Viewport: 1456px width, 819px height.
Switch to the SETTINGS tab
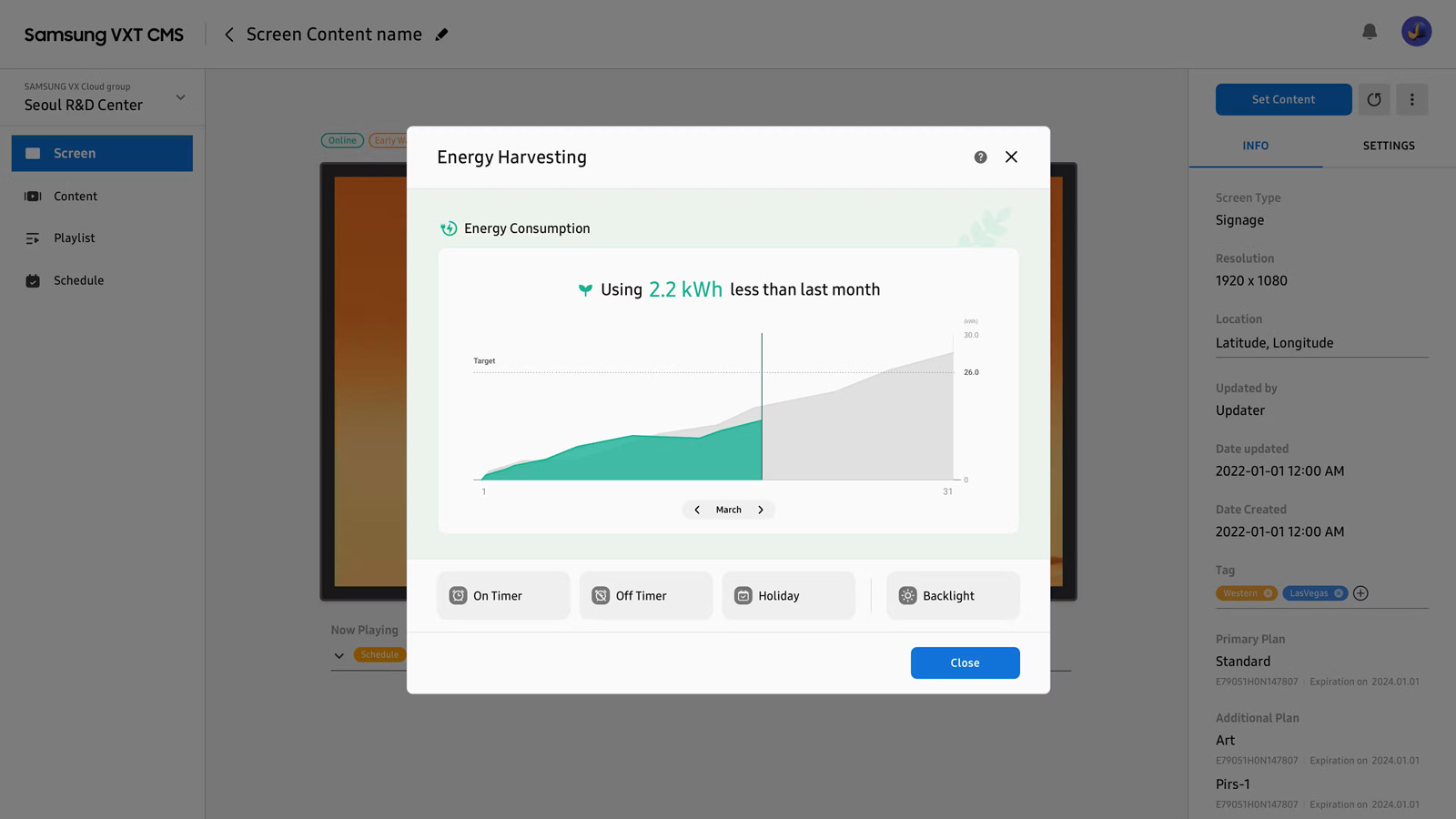(x=1388, y=146)
